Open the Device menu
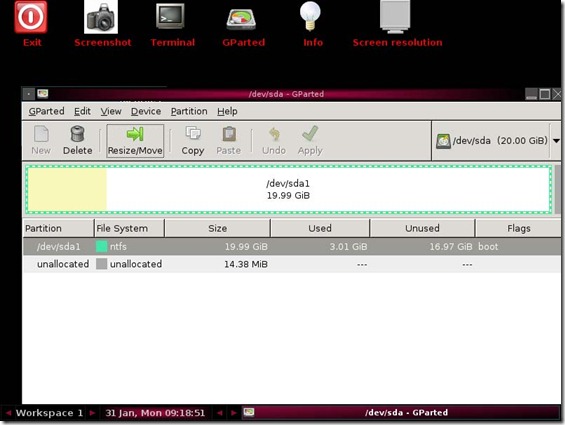The height and width of the screenshot is (425, 565). pos(146,111)
